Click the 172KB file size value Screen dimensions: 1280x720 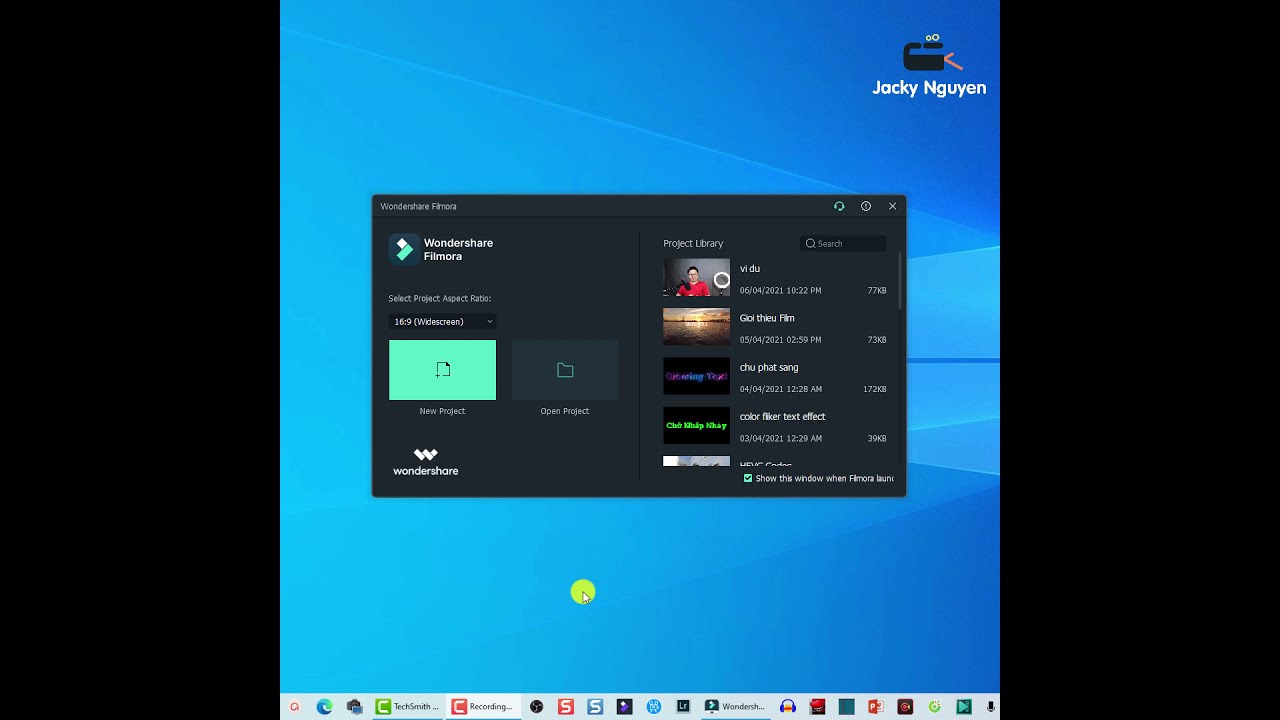click(x=875, y=389)
